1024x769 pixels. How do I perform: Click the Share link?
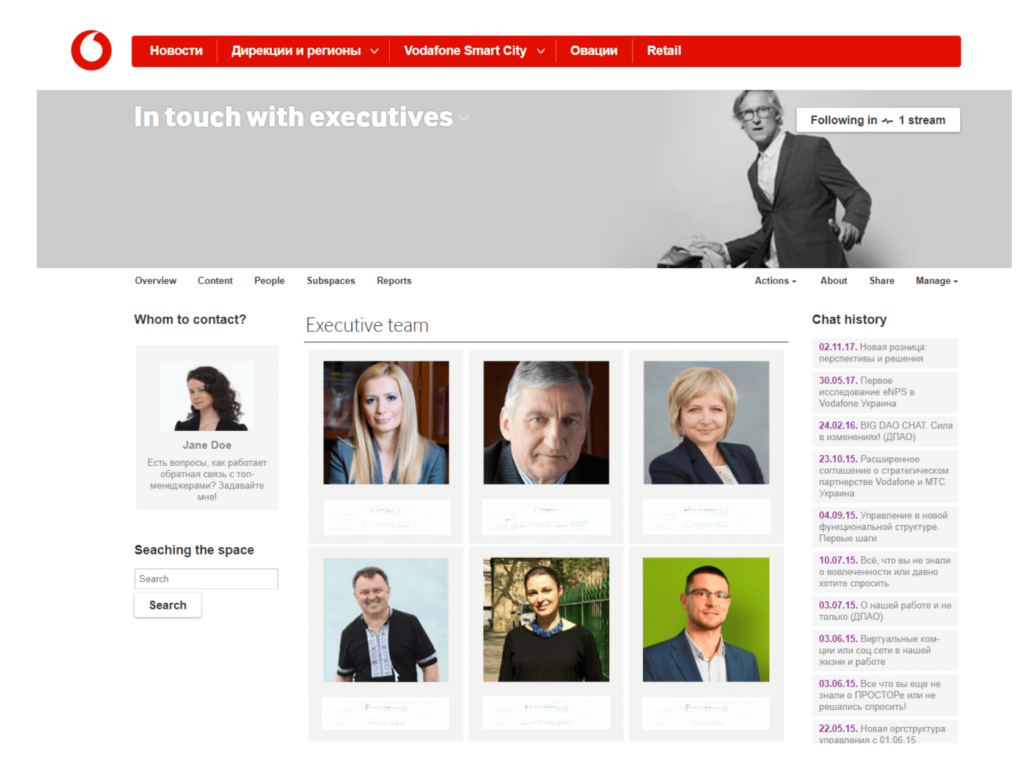point(882,281)
